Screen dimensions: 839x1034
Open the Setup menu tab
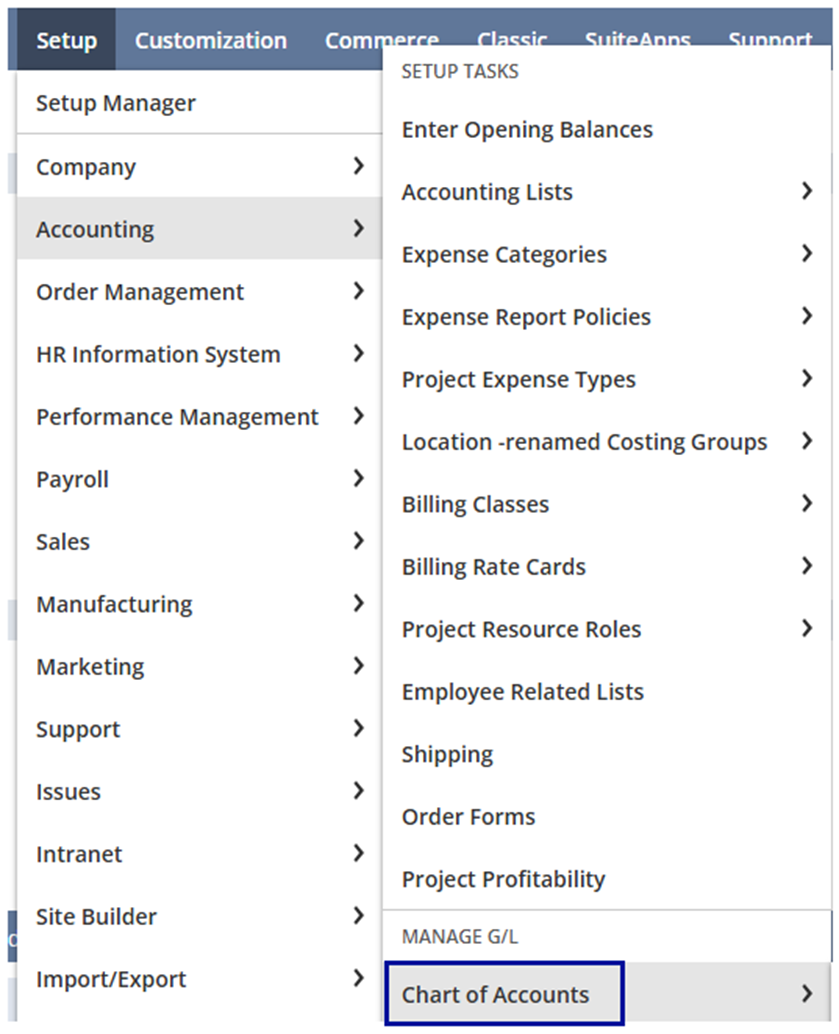pyautogui.click(x=67, y=40)
